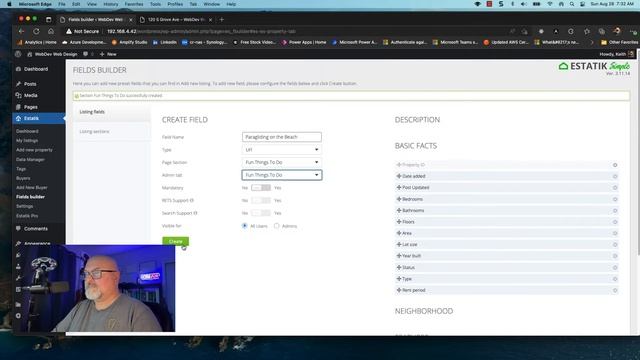
Task: Click the Search Support help icon
Action: click(x=195, y=213)
